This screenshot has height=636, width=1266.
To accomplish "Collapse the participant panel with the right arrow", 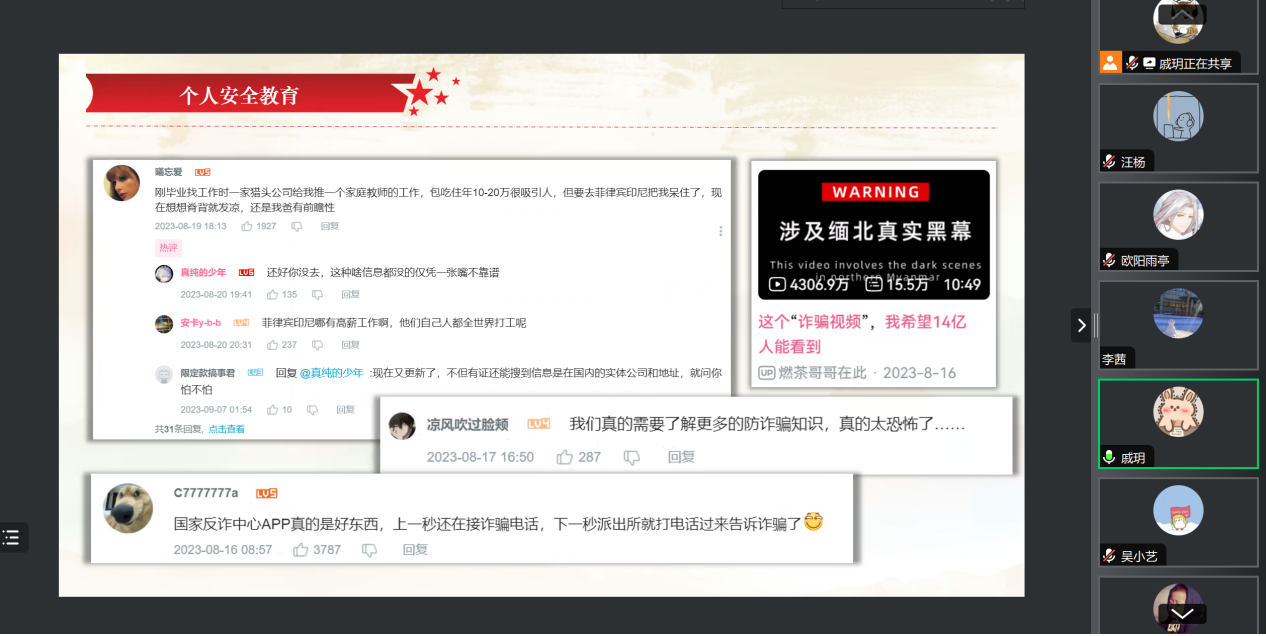I will pyautogui.click(x=1081, y=325).
